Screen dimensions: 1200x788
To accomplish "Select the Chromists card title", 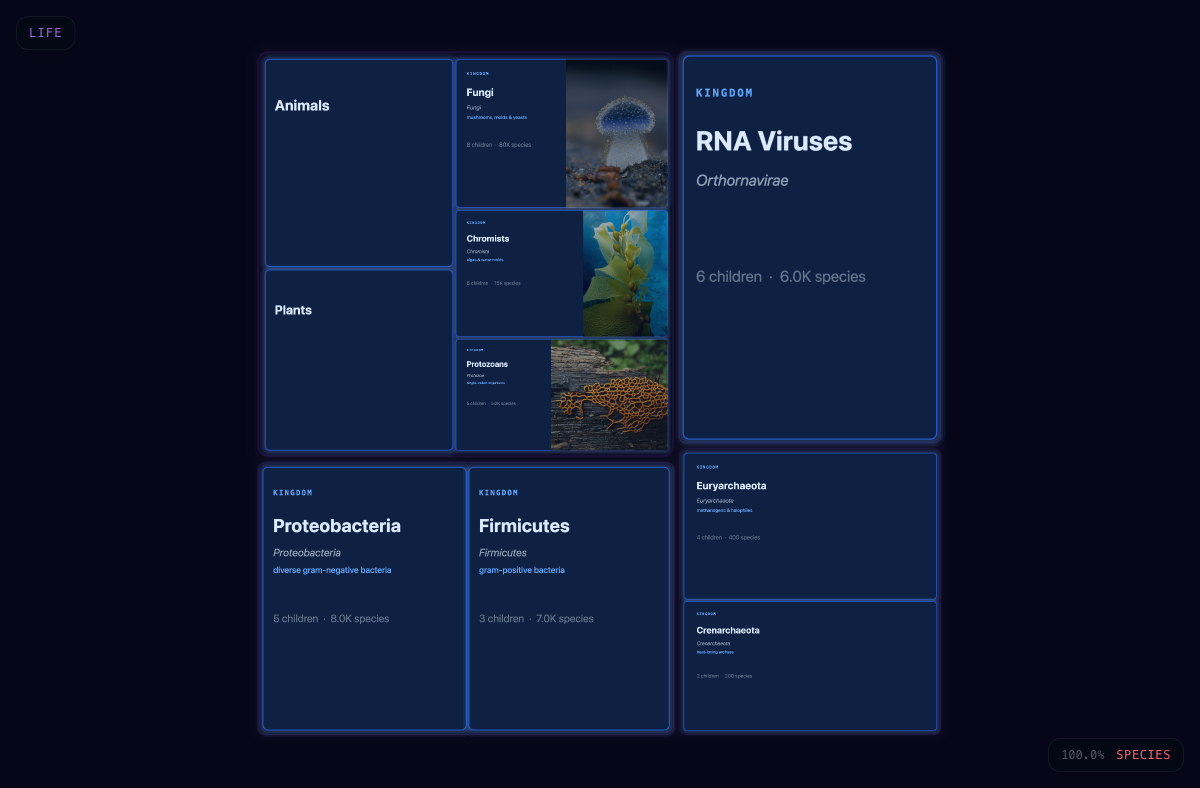I will pyautogui.click(x=488, y=239).
